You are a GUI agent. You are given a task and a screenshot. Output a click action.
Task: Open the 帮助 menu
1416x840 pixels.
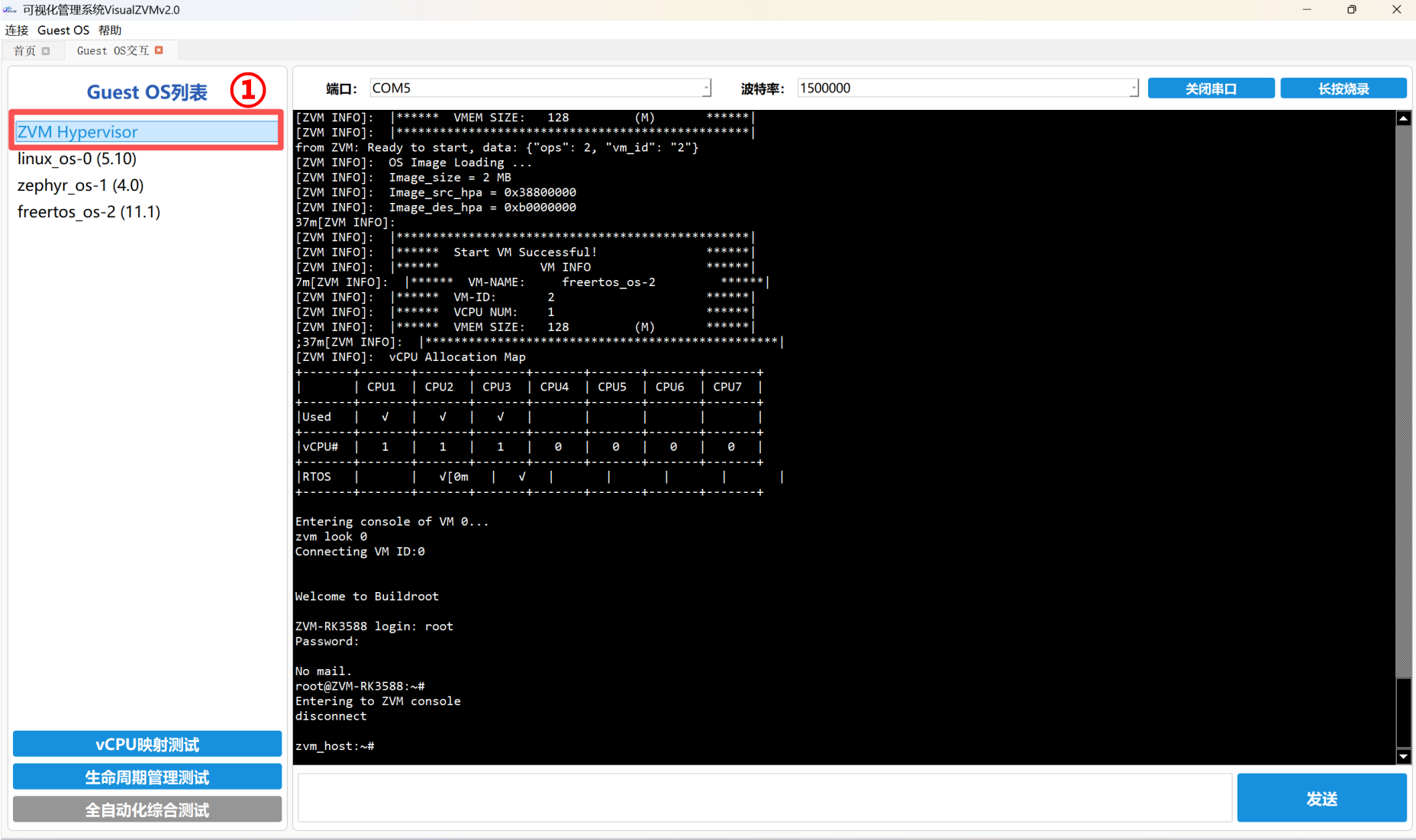110,31
